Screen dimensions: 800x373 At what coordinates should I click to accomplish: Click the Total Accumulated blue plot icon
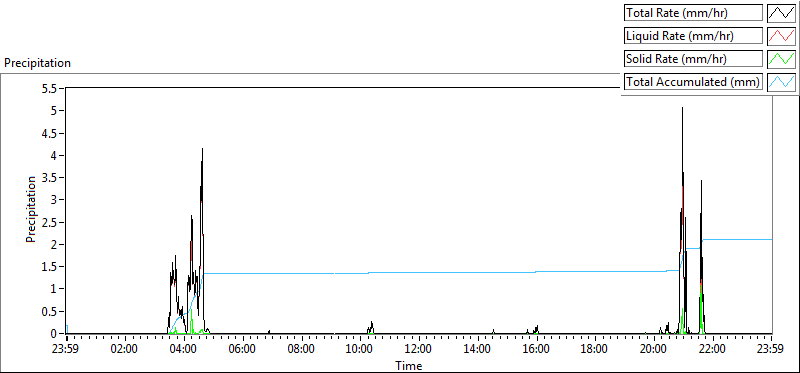coord(781,82)
